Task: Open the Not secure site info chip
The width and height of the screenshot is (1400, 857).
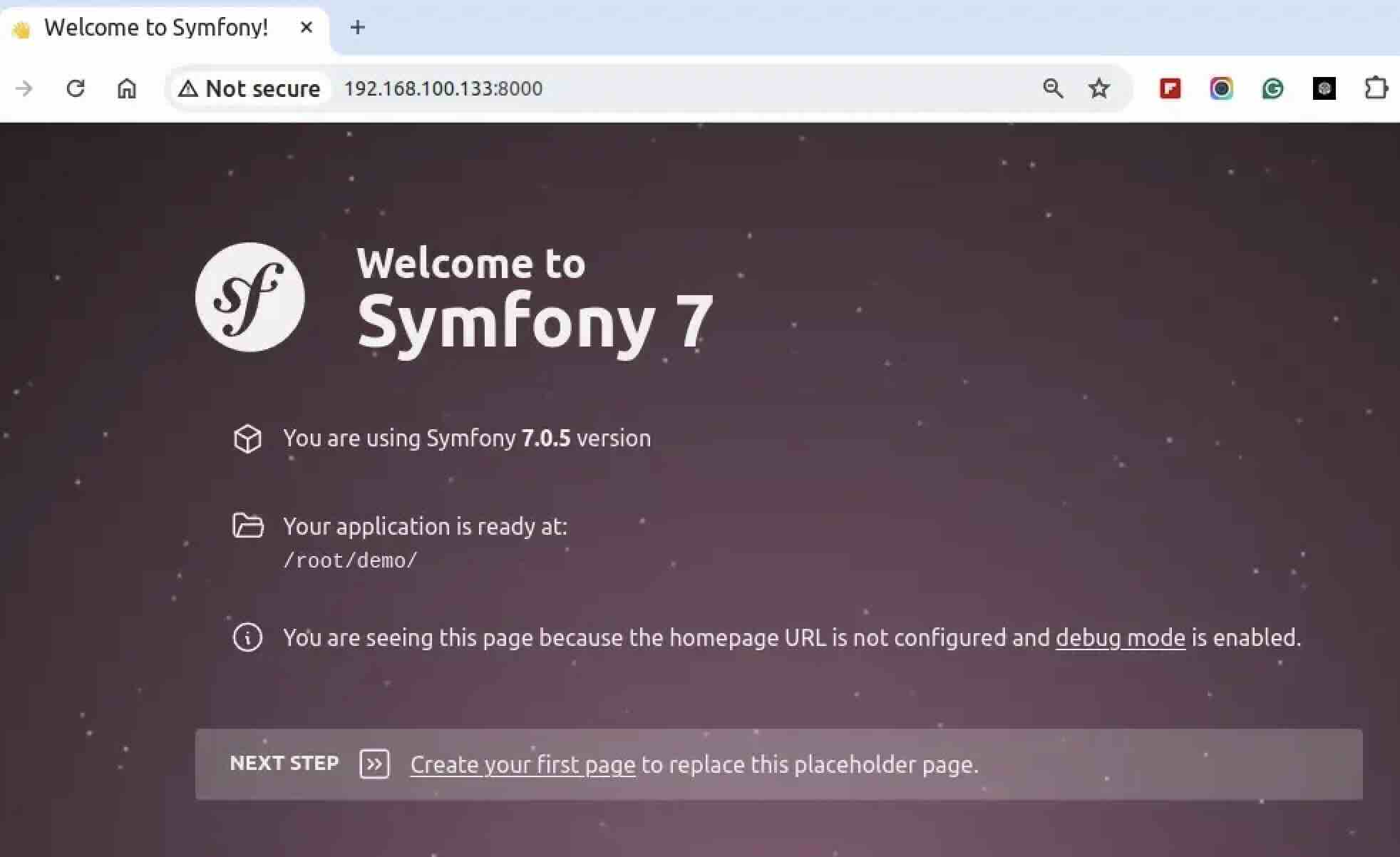Action: click(x=249, y=88)
